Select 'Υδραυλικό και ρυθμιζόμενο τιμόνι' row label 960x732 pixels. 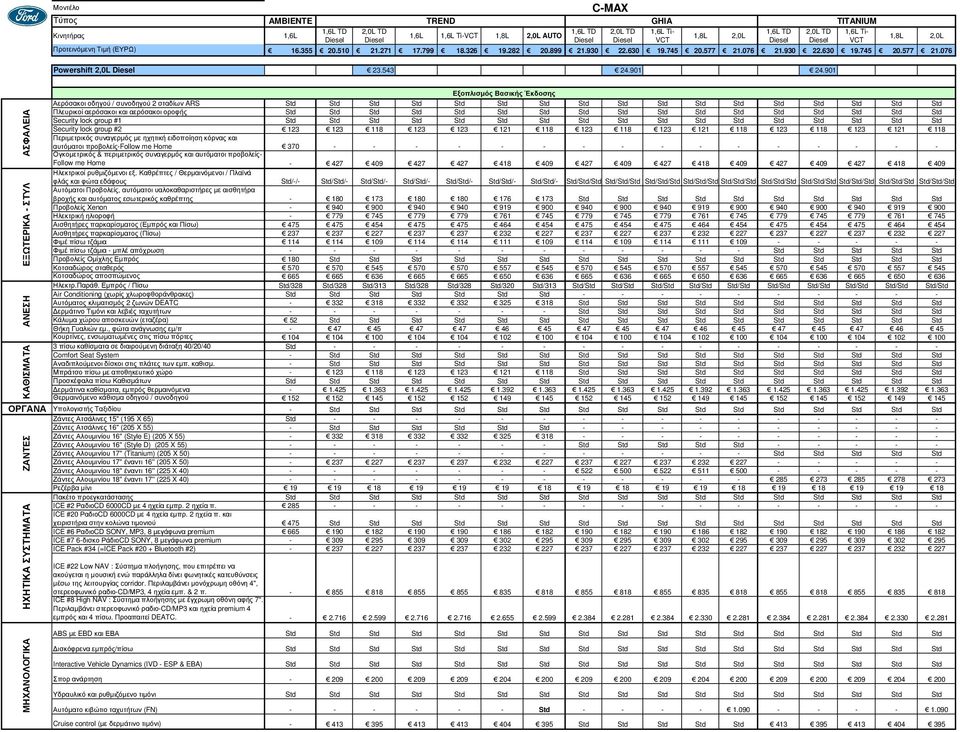coord(105,695)
